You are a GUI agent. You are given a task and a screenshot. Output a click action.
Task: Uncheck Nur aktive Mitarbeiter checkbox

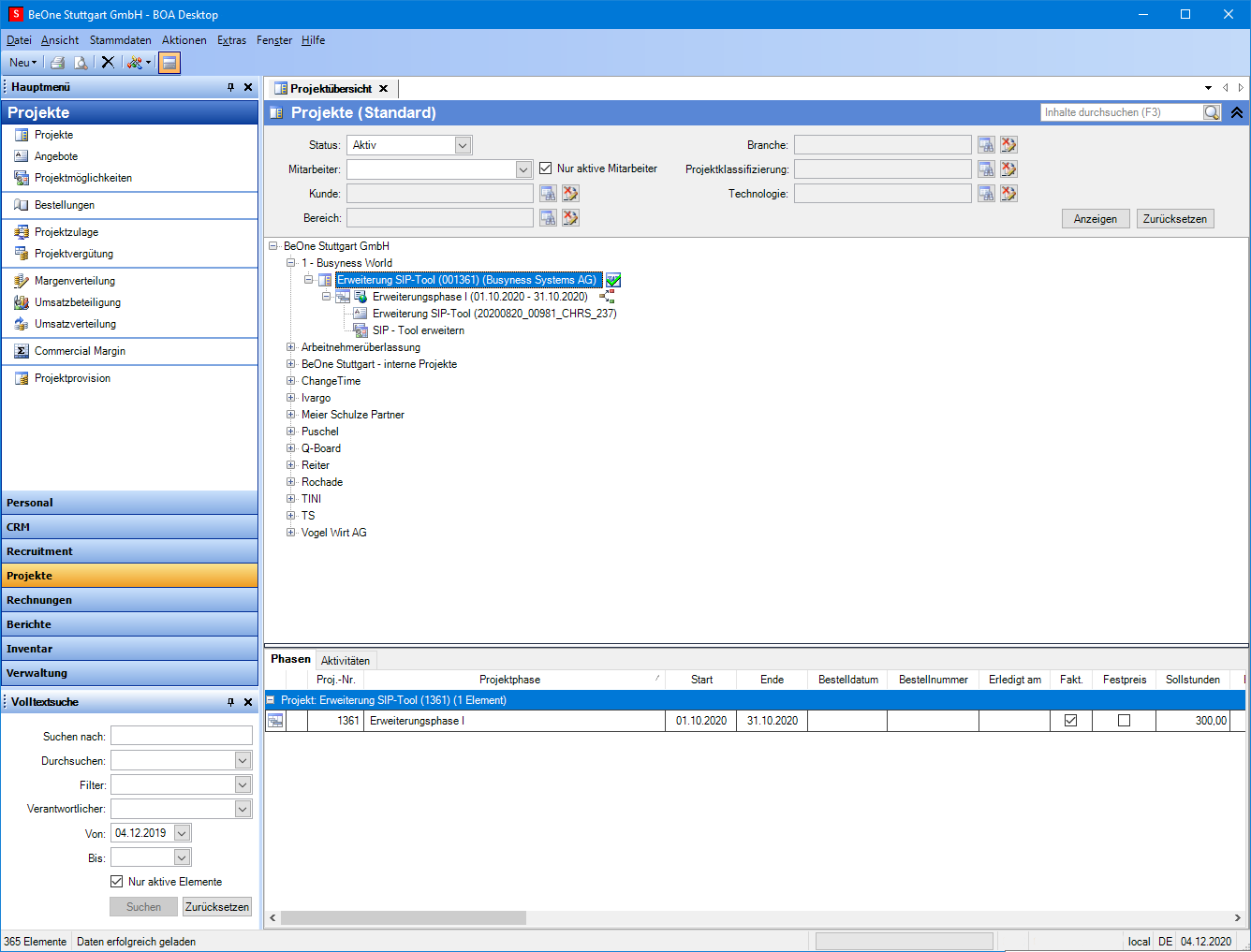point(546,168)
